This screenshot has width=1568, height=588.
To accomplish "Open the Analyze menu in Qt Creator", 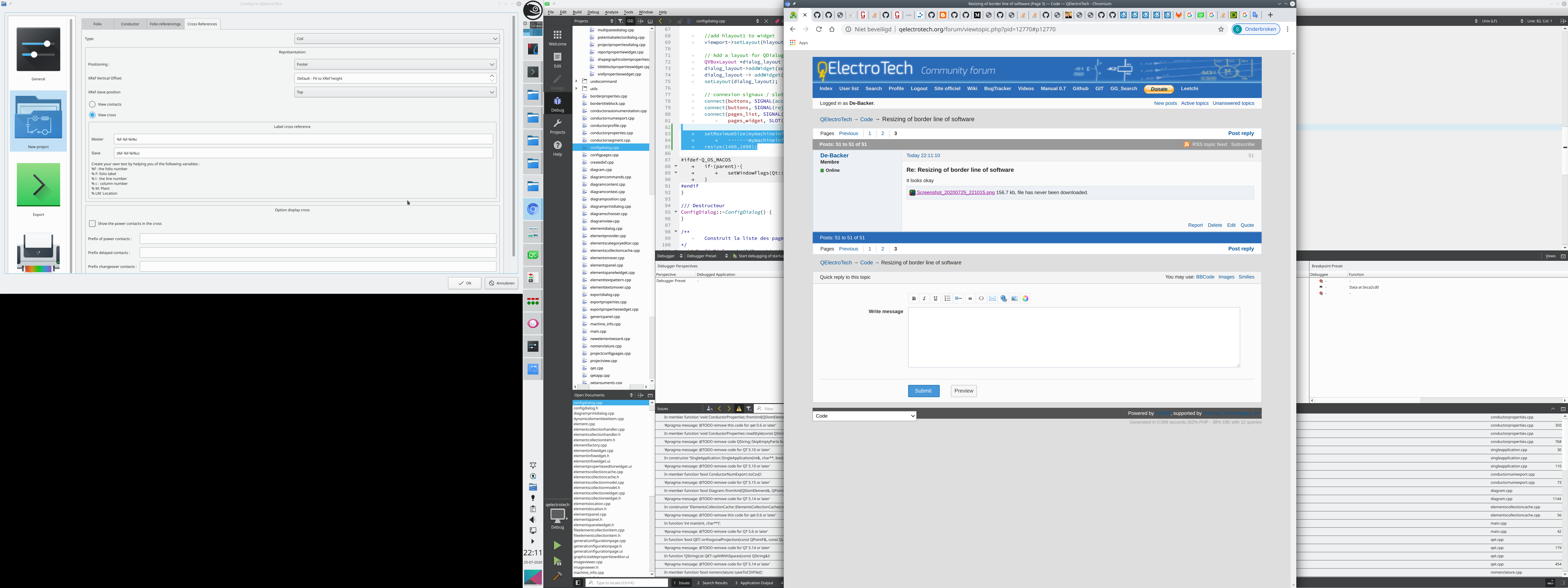I will coord(611,12).
